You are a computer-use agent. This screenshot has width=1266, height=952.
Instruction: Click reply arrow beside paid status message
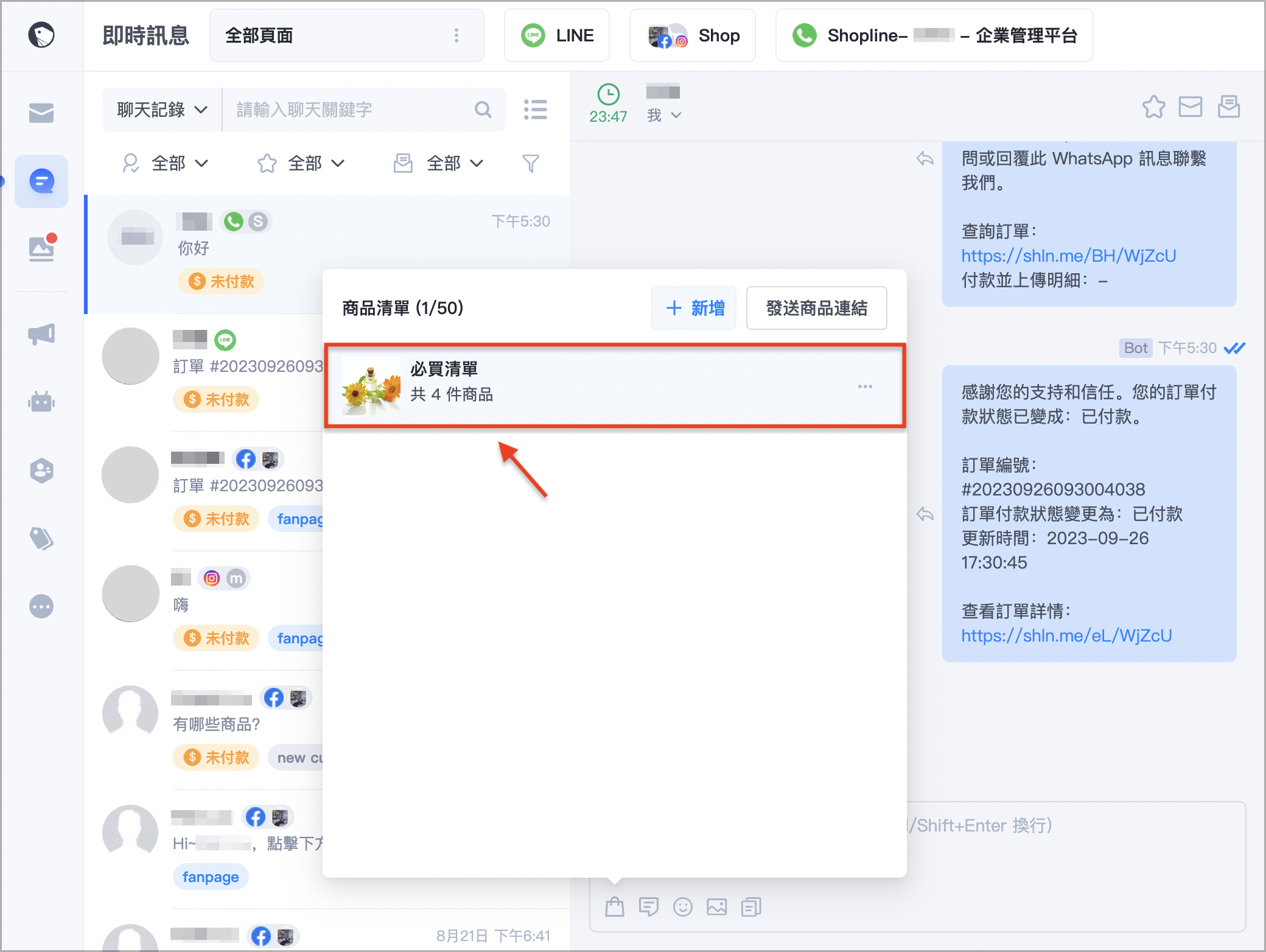click(925, 514)
